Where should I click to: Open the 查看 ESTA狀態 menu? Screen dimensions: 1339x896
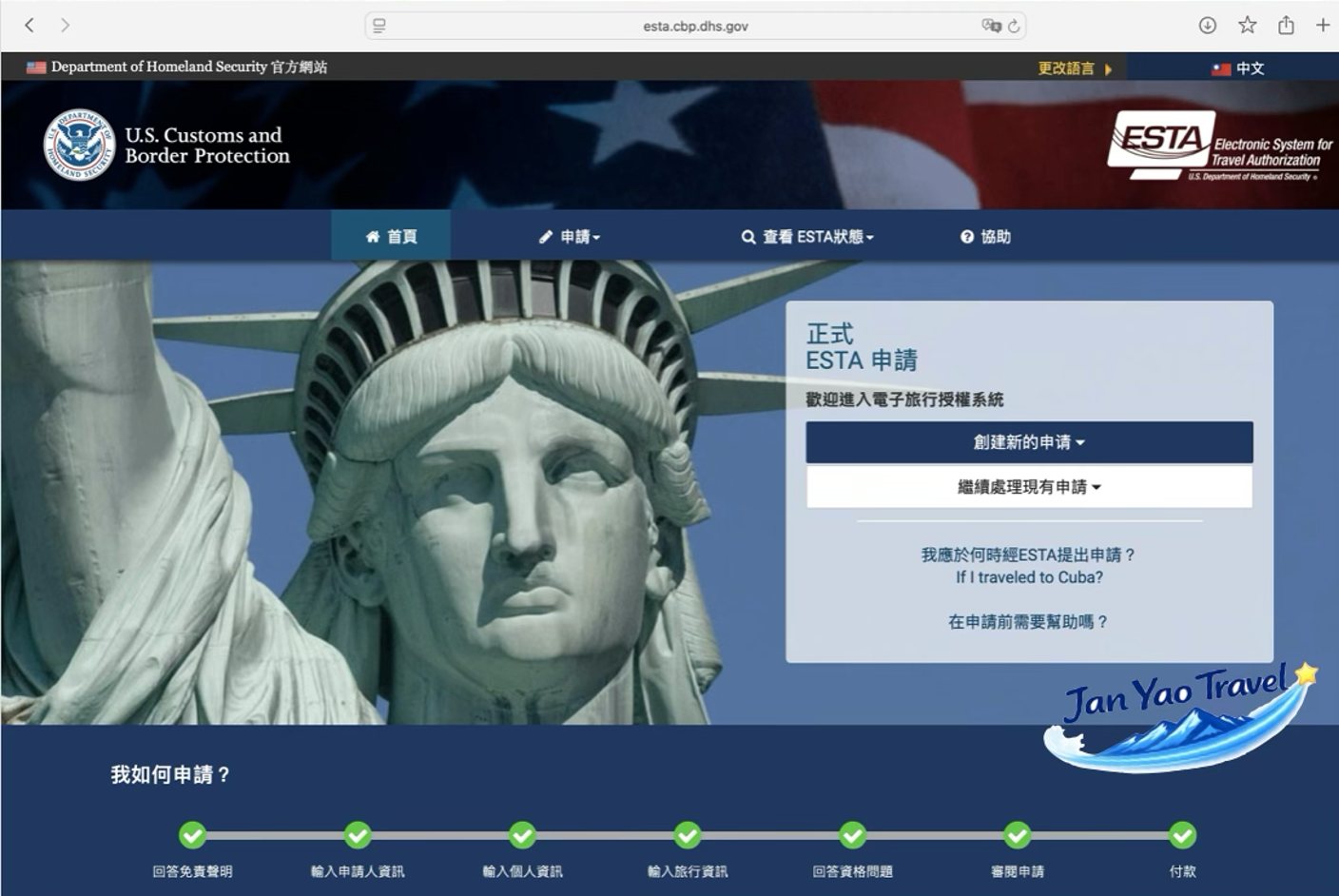pyautogui.click(x=807, y=237)
